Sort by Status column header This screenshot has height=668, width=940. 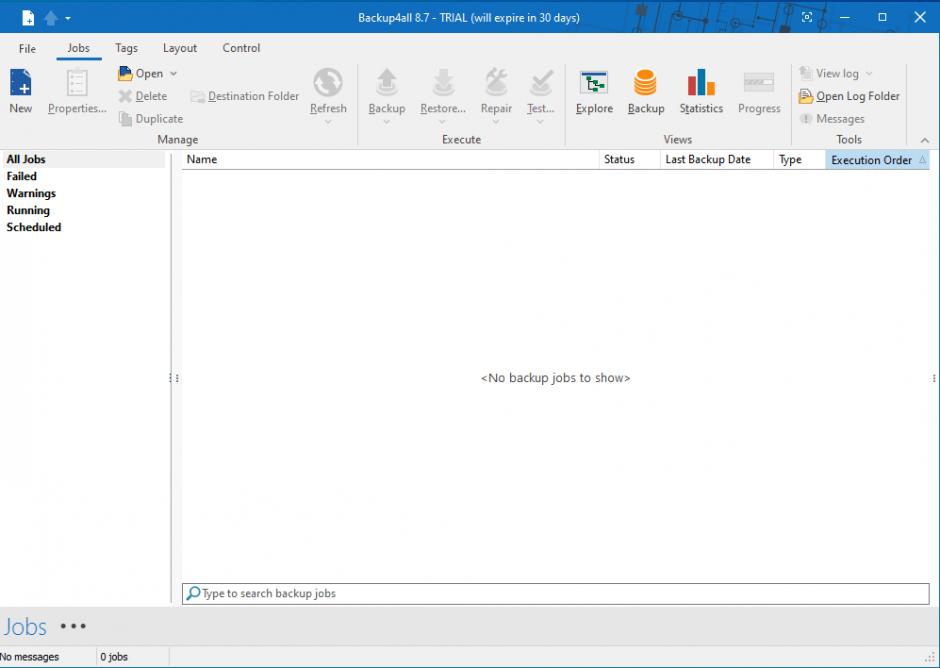[629, 160]
